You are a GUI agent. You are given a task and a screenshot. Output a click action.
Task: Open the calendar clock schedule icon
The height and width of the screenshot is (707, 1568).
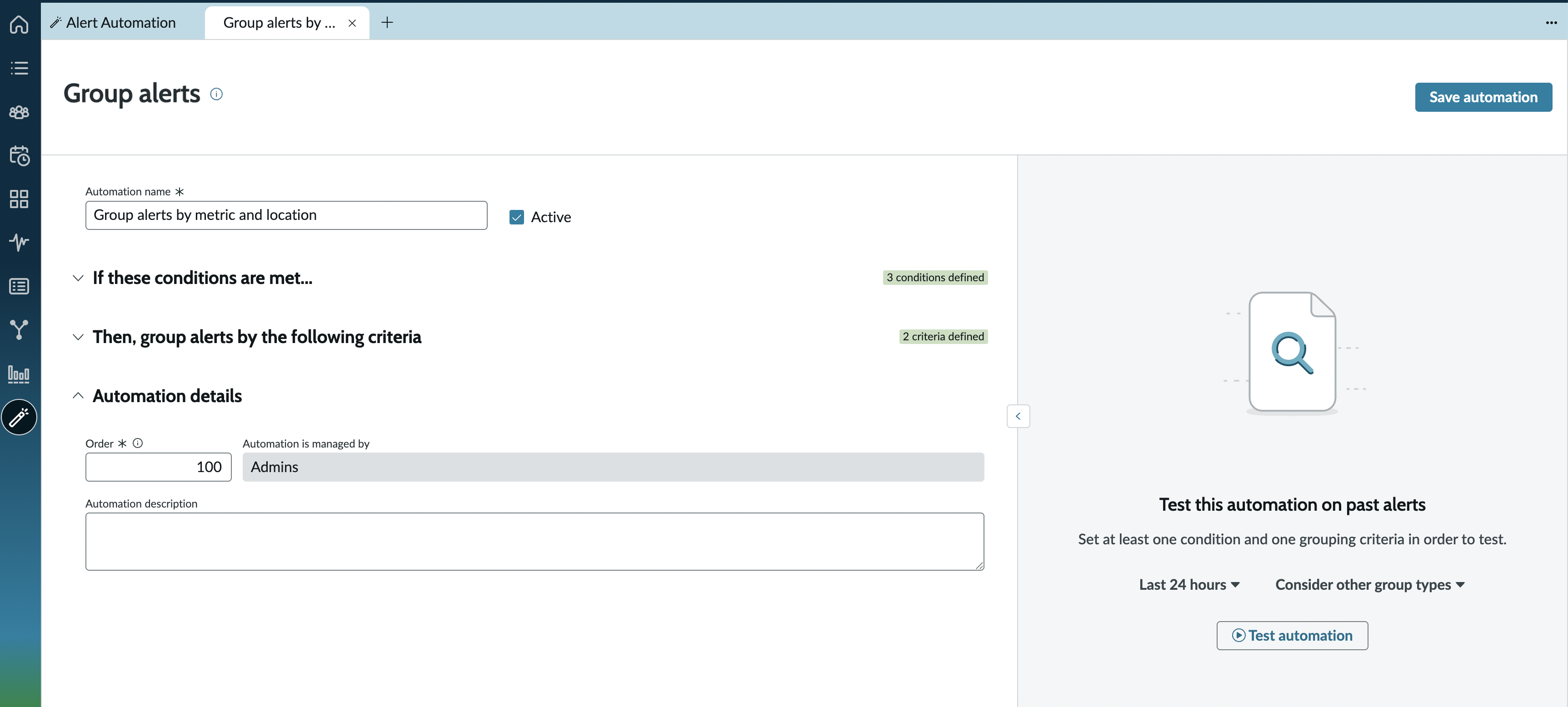[20, 156]
